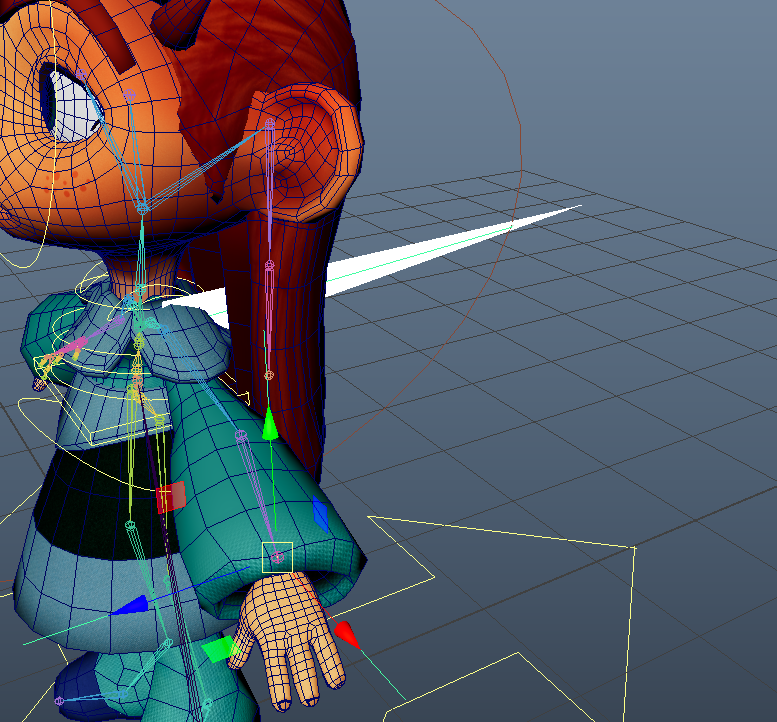The height and width of the screenshot is (722, 777).
Task: Click the blue plane handle square on the sleeve
Action: tap(321, 514)
